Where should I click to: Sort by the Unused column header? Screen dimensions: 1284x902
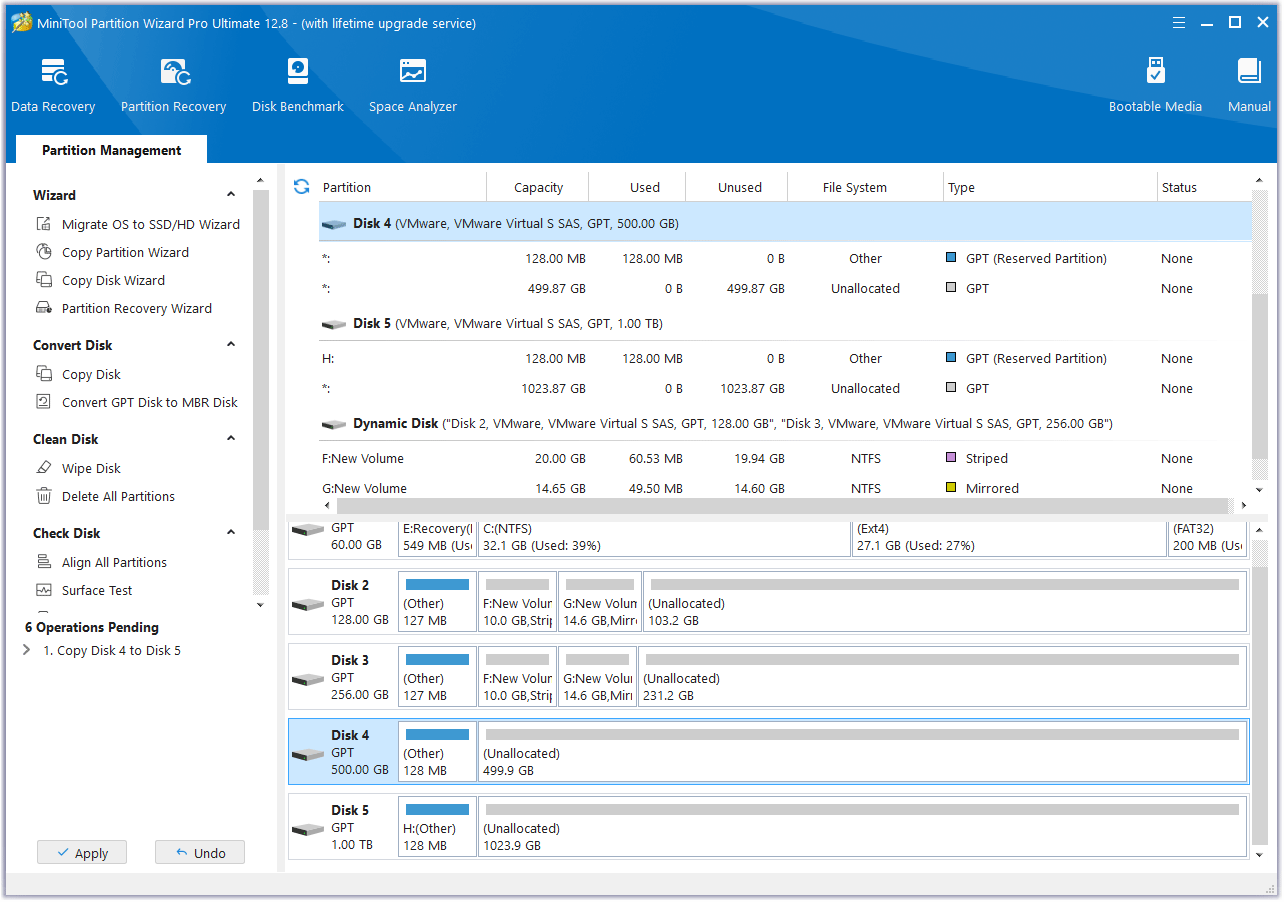738,187
